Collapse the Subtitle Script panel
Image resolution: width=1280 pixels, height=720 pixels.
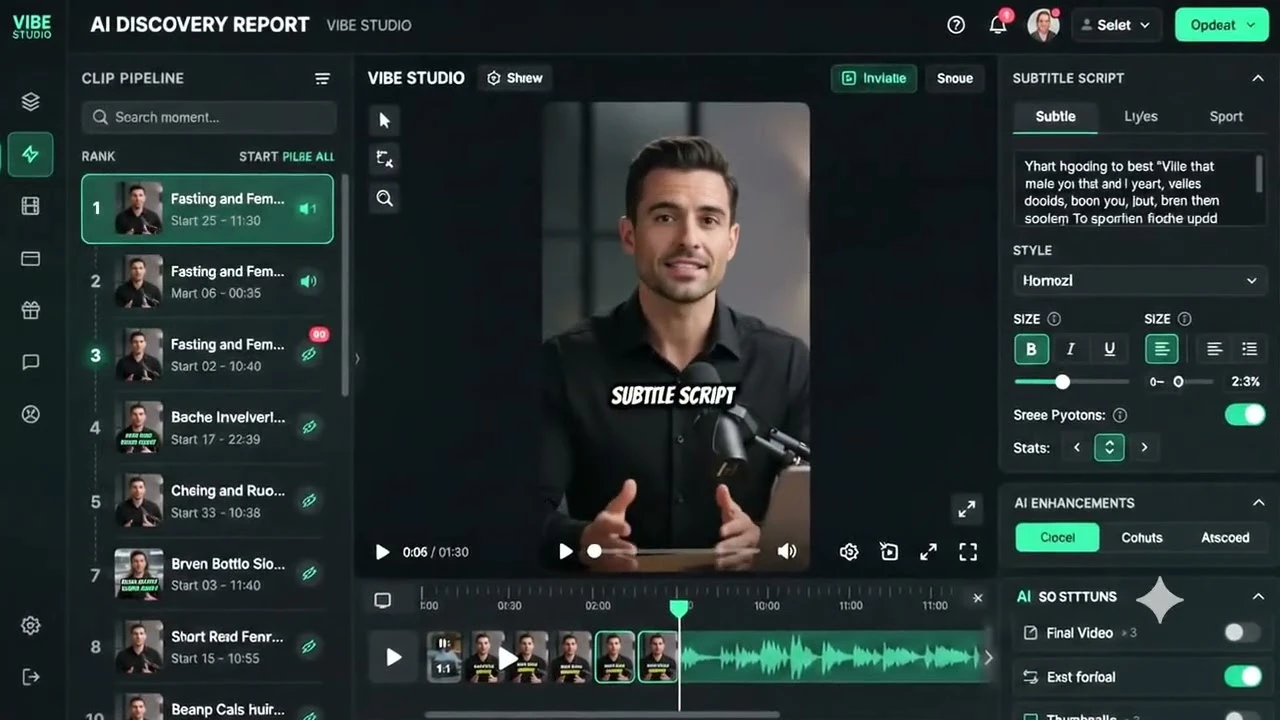coord(1257,78)
